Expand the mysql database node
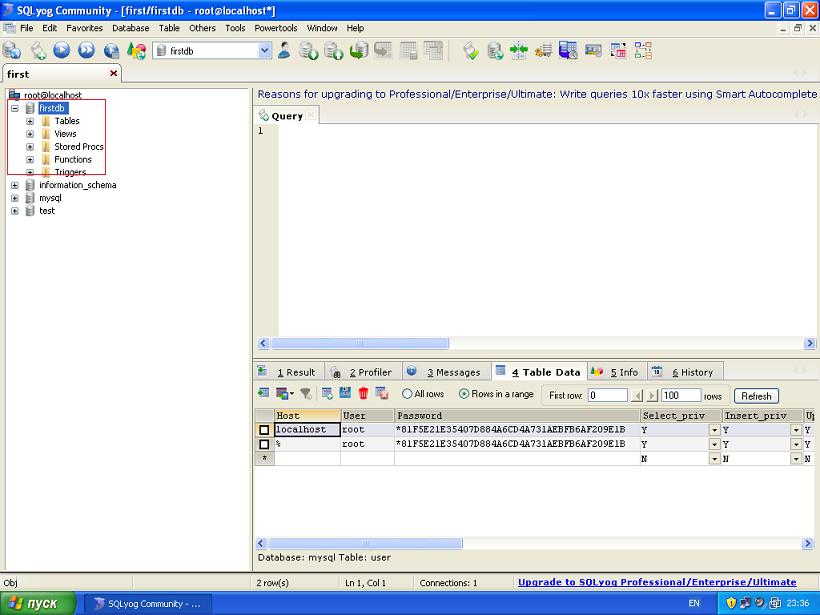The image size is (820, 615). click(15, 198)
